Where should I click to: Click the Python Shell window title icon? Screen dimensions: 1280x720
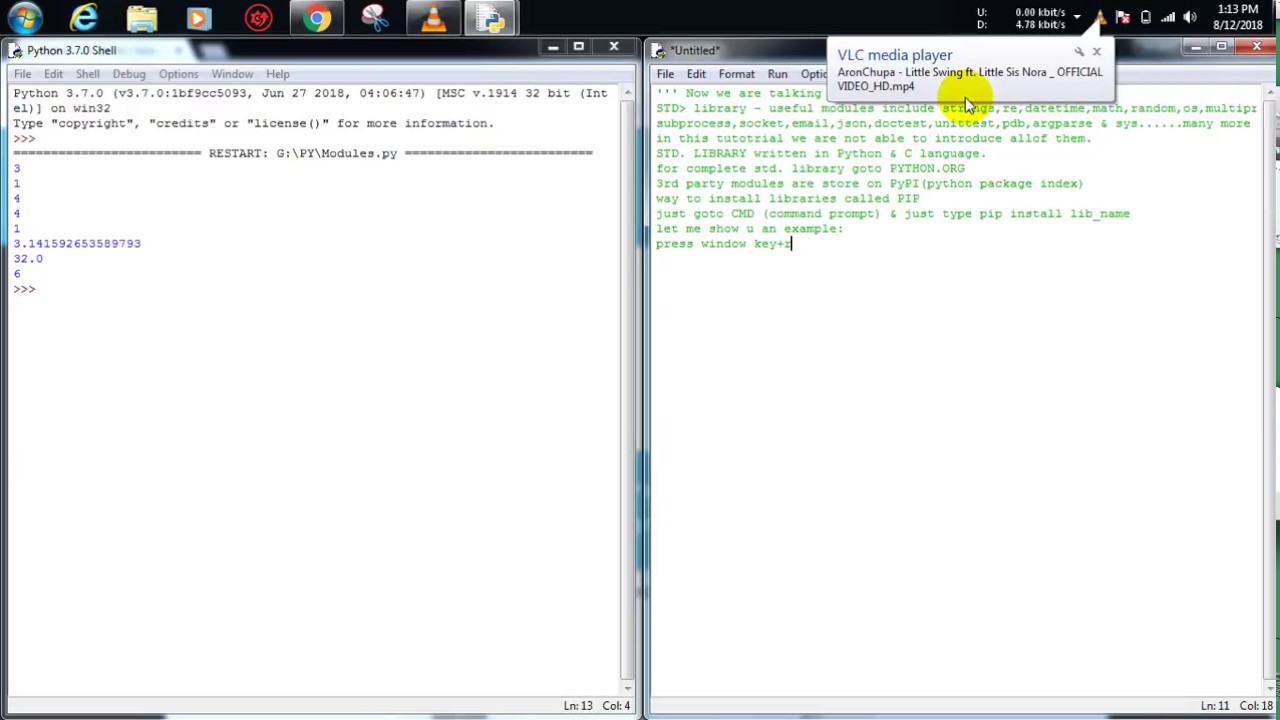[16, 50]
